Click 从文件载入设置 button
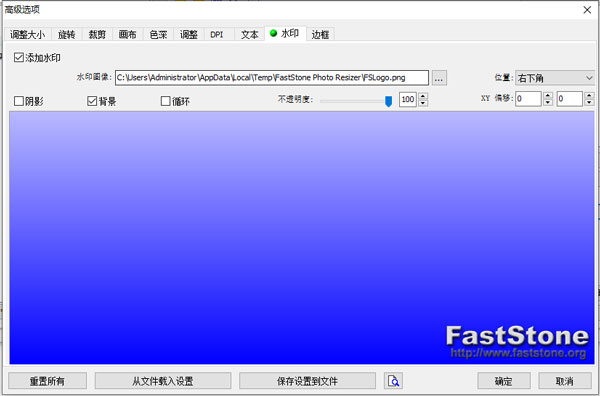The width and height of the screenshot is (600, 396). pos(163,381)
